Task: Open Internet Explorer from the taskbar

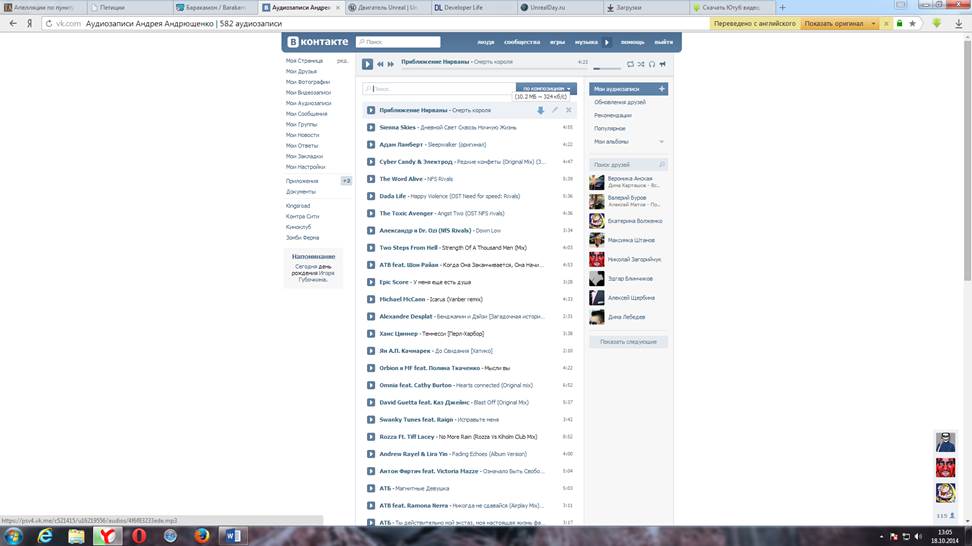Action: [45, 536]
